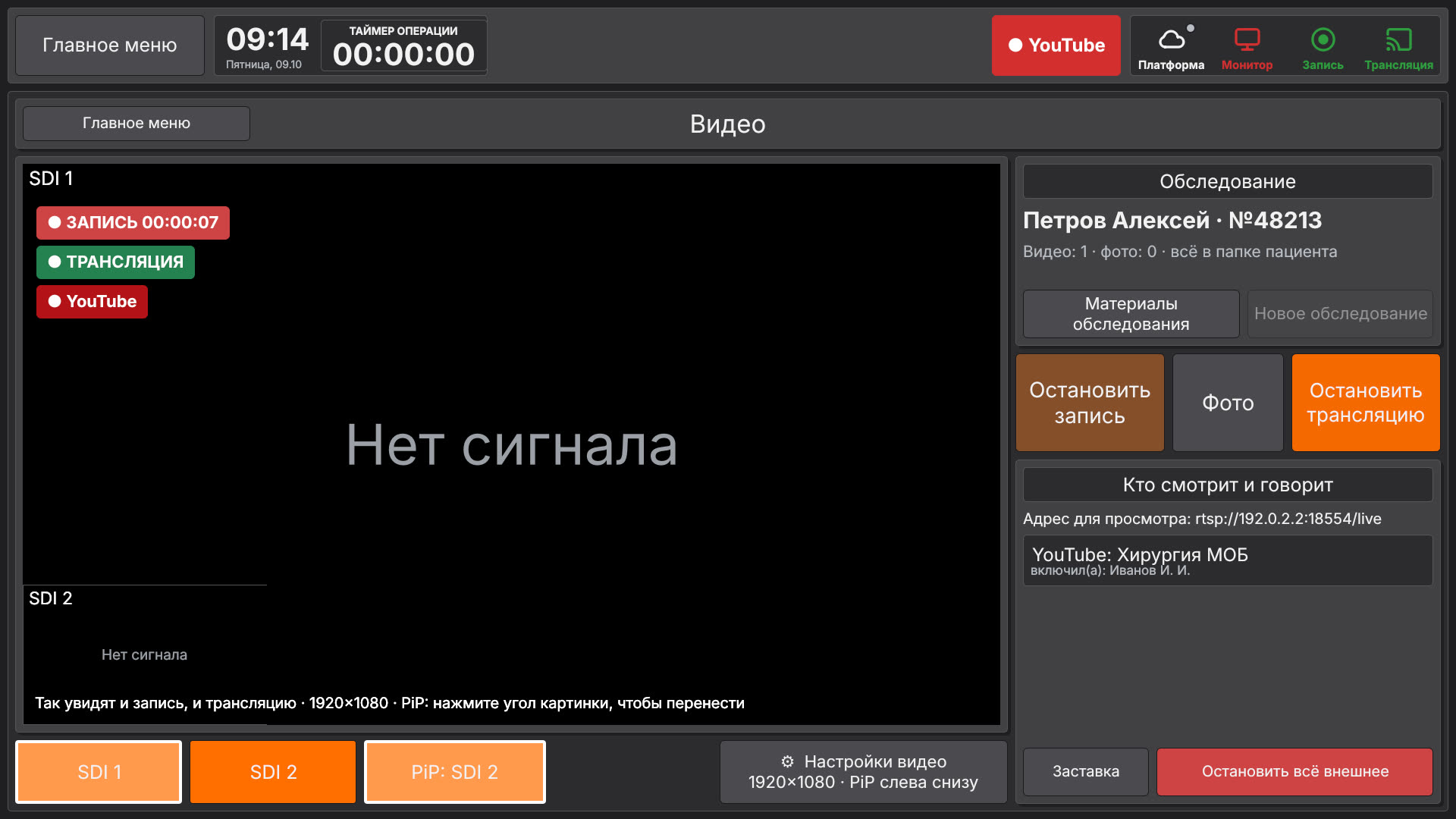The image size is (1456, 819).
Task: Take a snapshot with the Фото button
Action: tap(1228, 403)
